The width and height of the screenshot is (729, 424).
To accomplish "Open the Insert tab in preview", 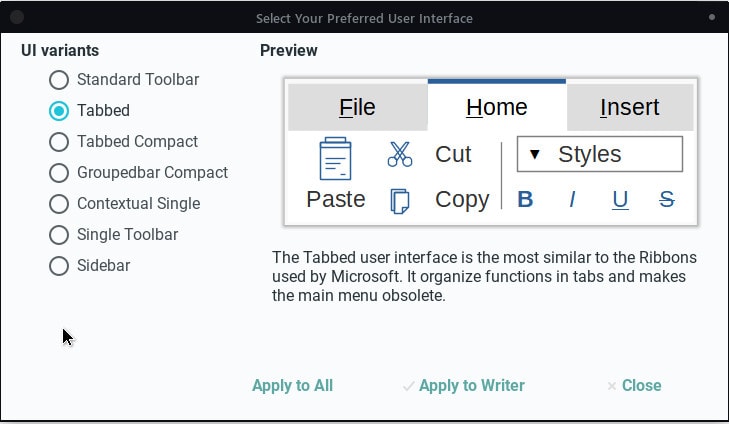I will (x=629, y=107).
